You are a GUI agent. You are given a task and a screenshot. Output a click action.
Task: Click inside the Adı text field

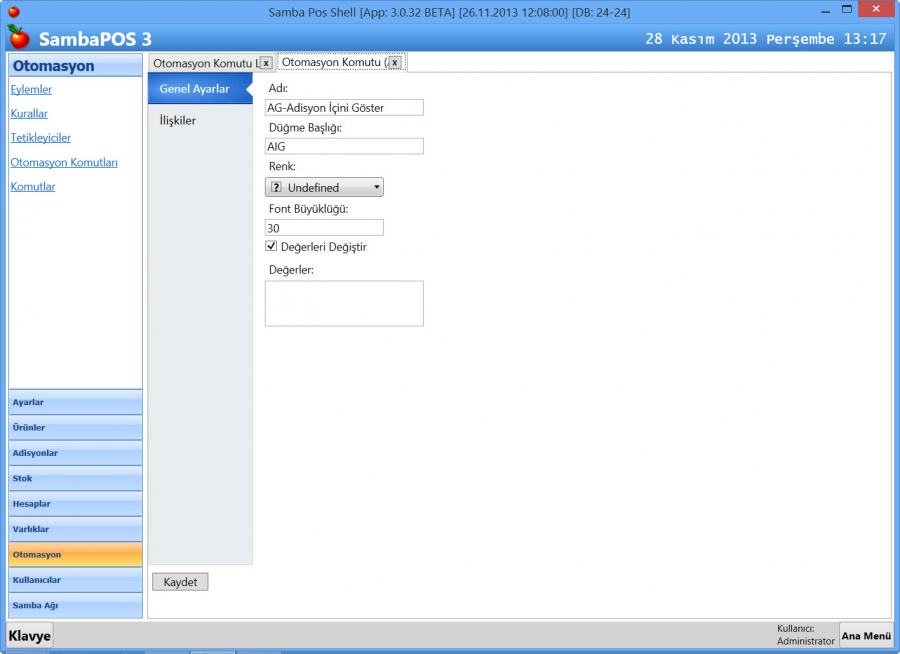[x=344, y=107]
